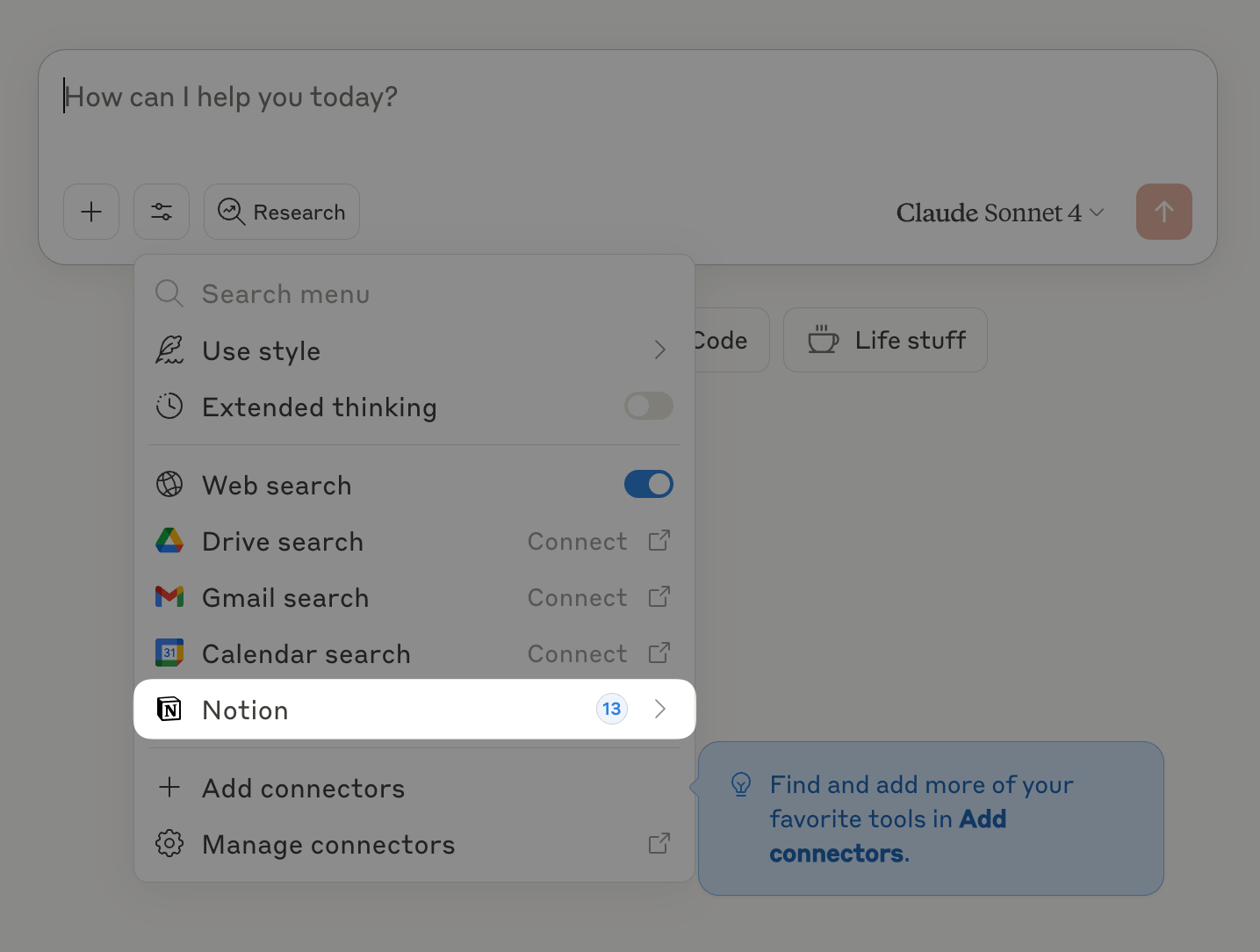This screenshot has height=952, width=1260.
Task: Click Connect for Calendar search
Action: pos(577,654)
